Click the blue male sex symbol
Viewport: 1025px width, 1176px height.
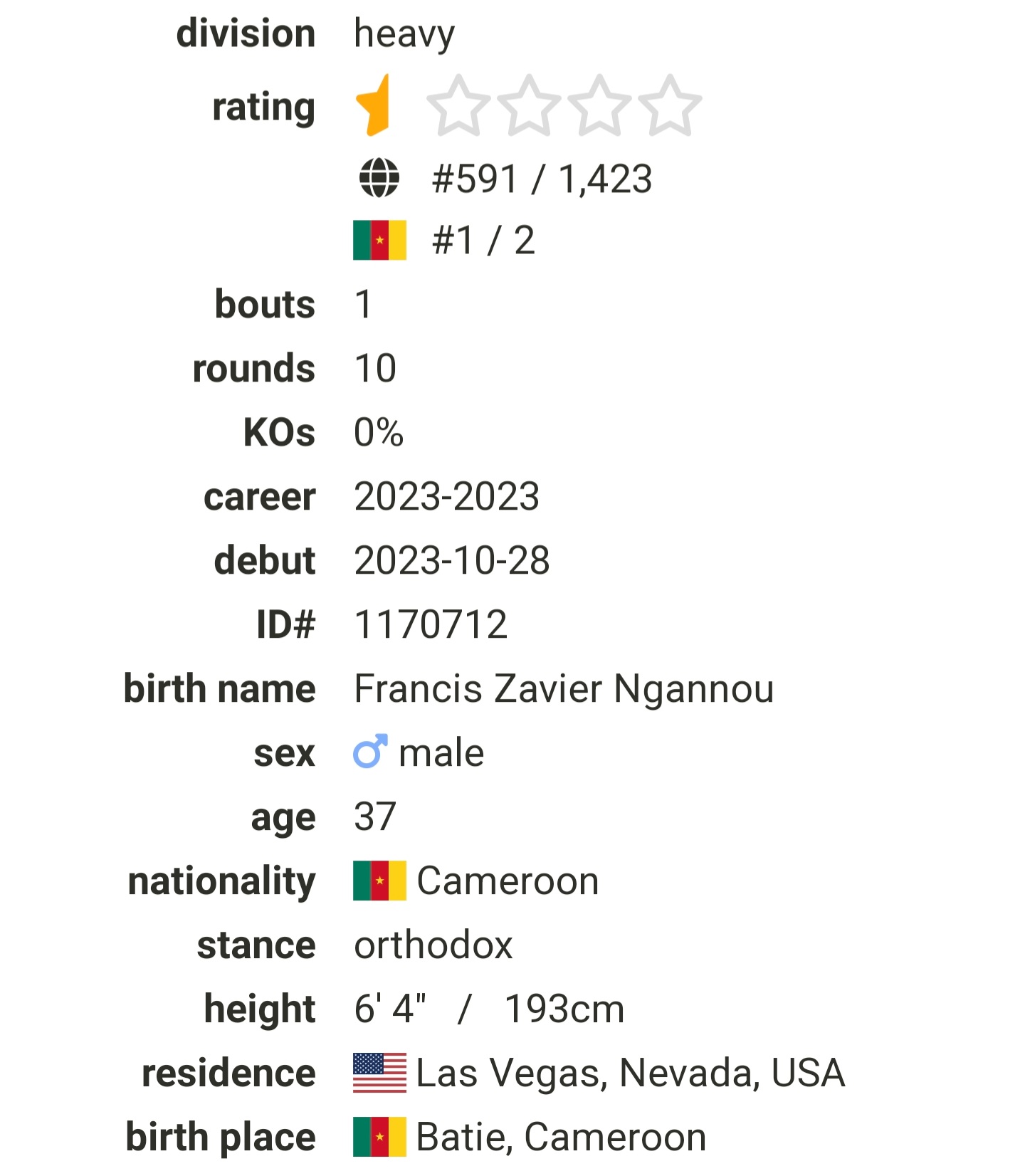[371, 751]
